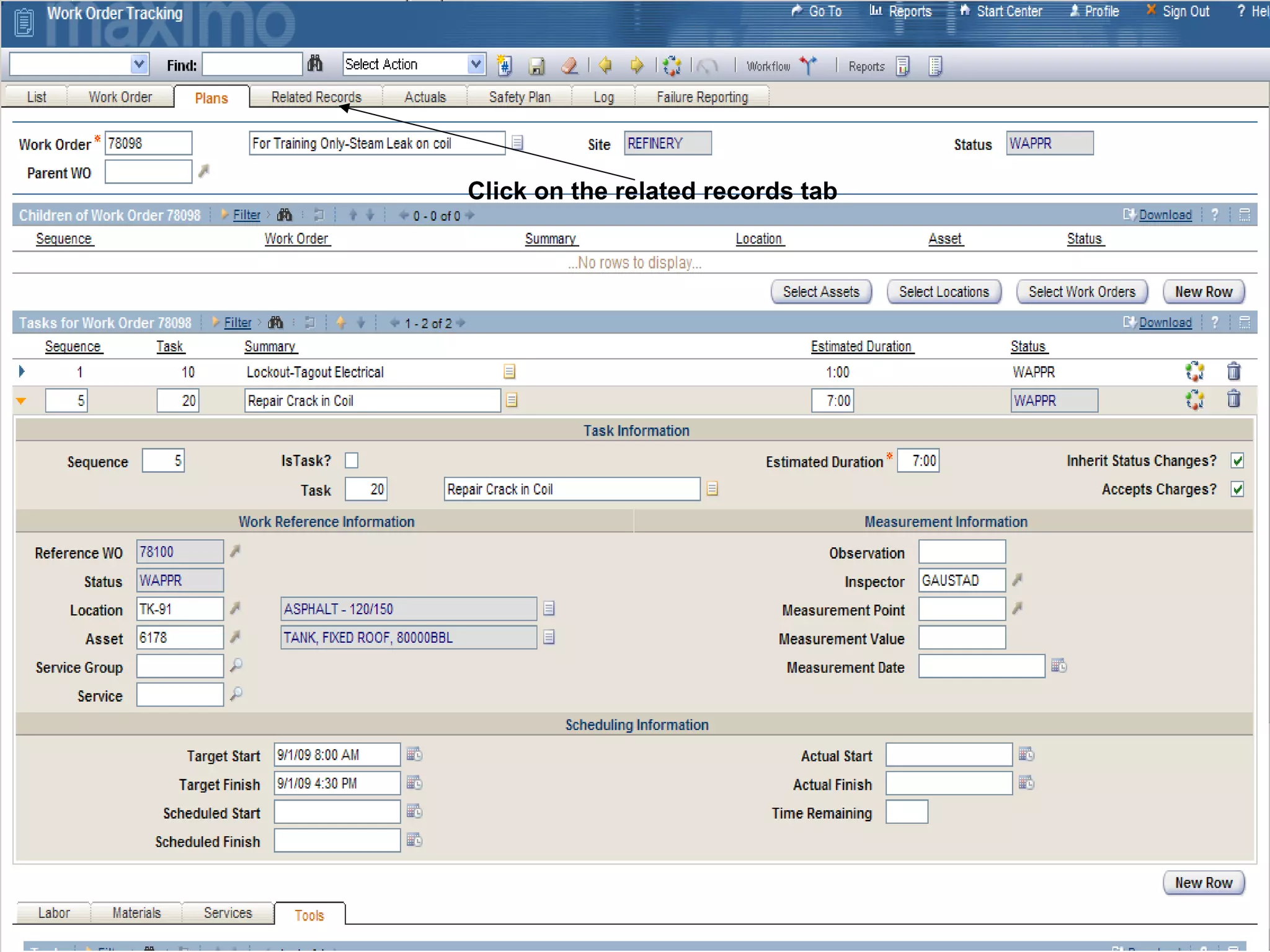Open Target Start calendar picker

tap(414, 754)
